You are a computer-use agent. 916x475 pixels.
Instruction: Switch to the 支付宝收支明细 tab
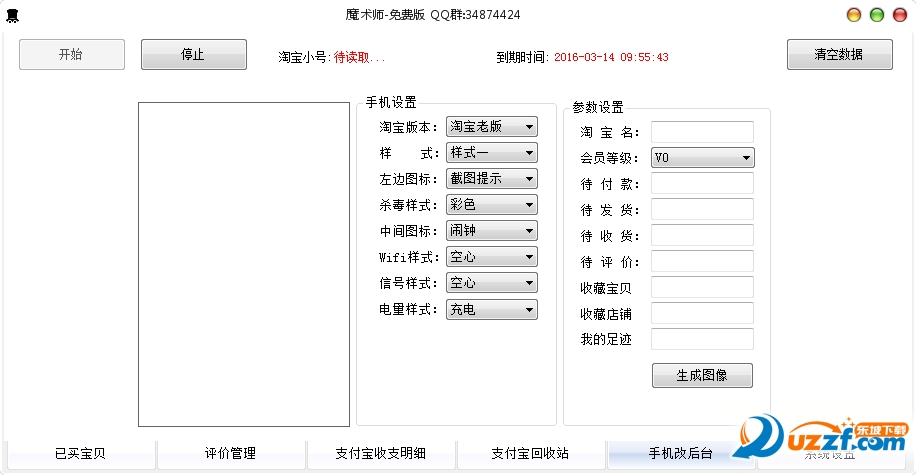tap(381, 454)
